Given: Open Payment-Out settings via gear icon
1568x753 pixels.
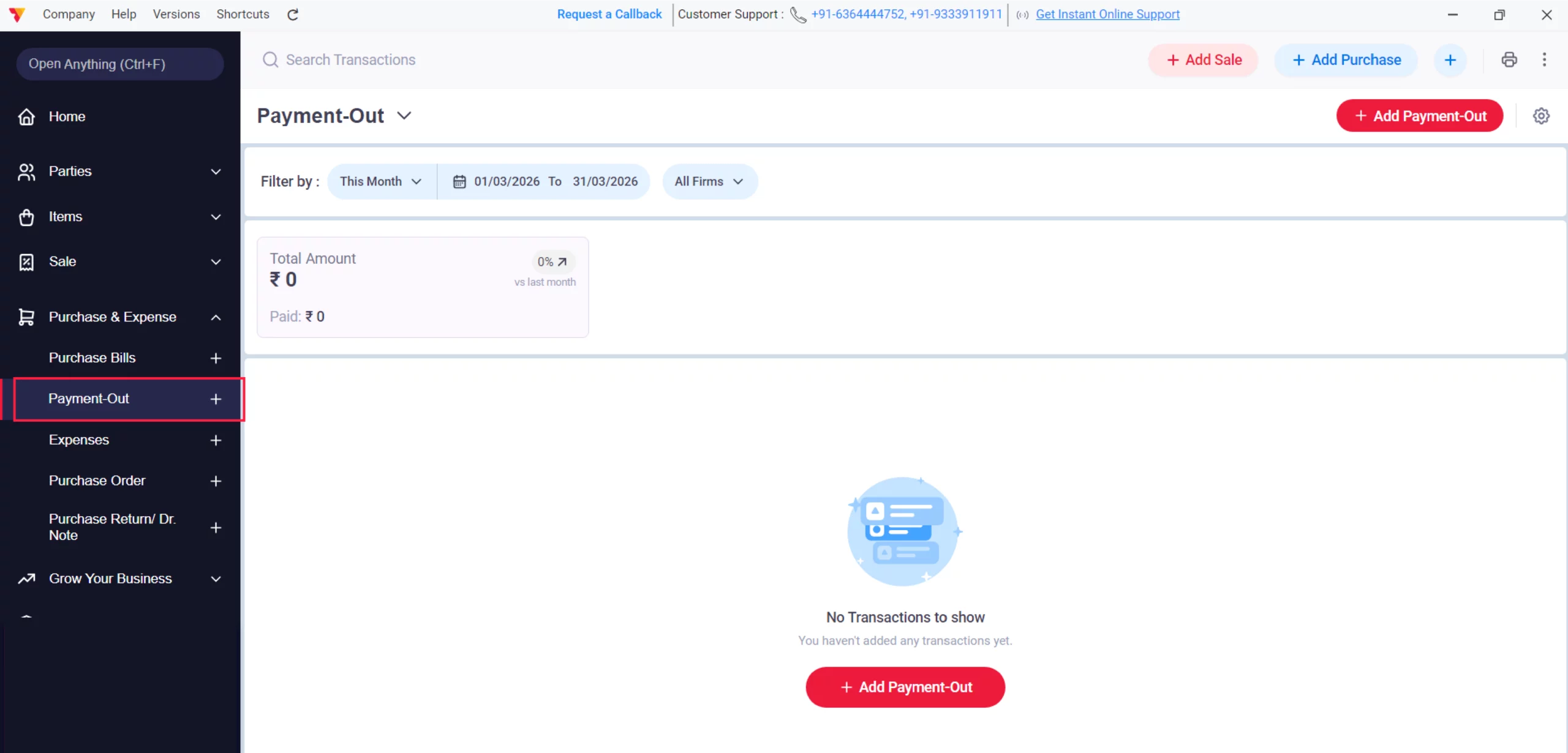Looking at the screenshot, I should [x=1542, y=116].
